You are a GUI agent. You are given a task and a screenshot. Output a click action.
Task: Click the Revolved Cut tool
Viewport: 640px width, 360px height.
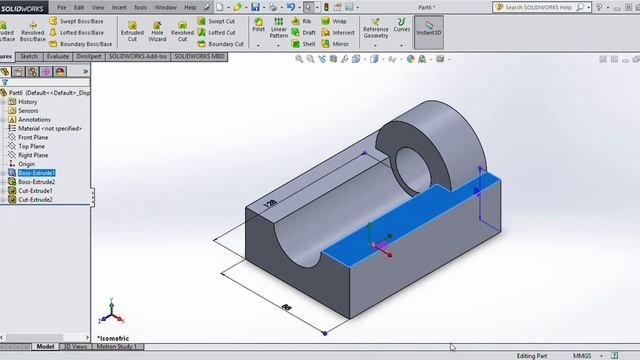(182, 32)
